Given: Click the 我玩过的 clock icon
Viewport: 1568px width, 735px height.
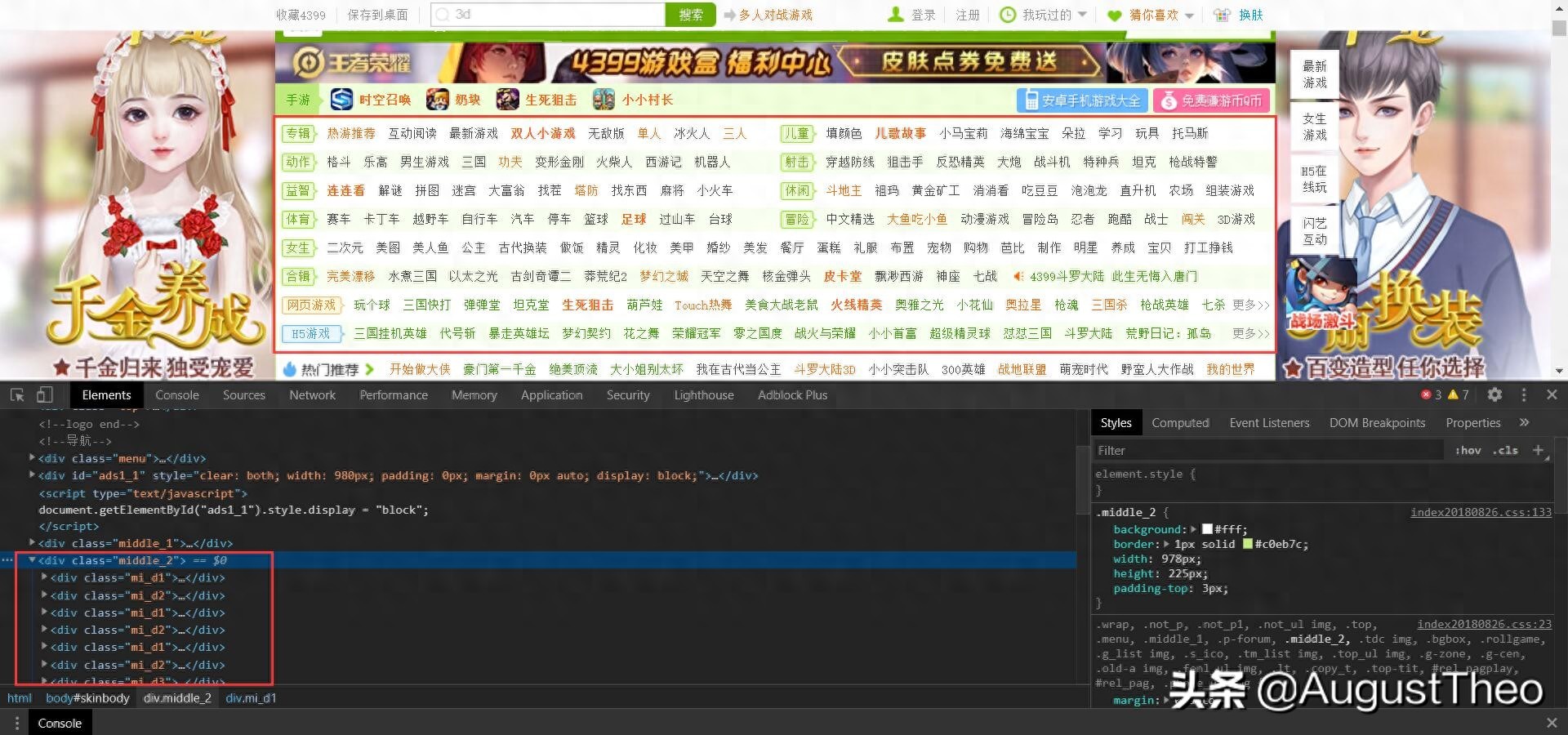Looking at the screenshot, I should click(x=1009, y=14).
